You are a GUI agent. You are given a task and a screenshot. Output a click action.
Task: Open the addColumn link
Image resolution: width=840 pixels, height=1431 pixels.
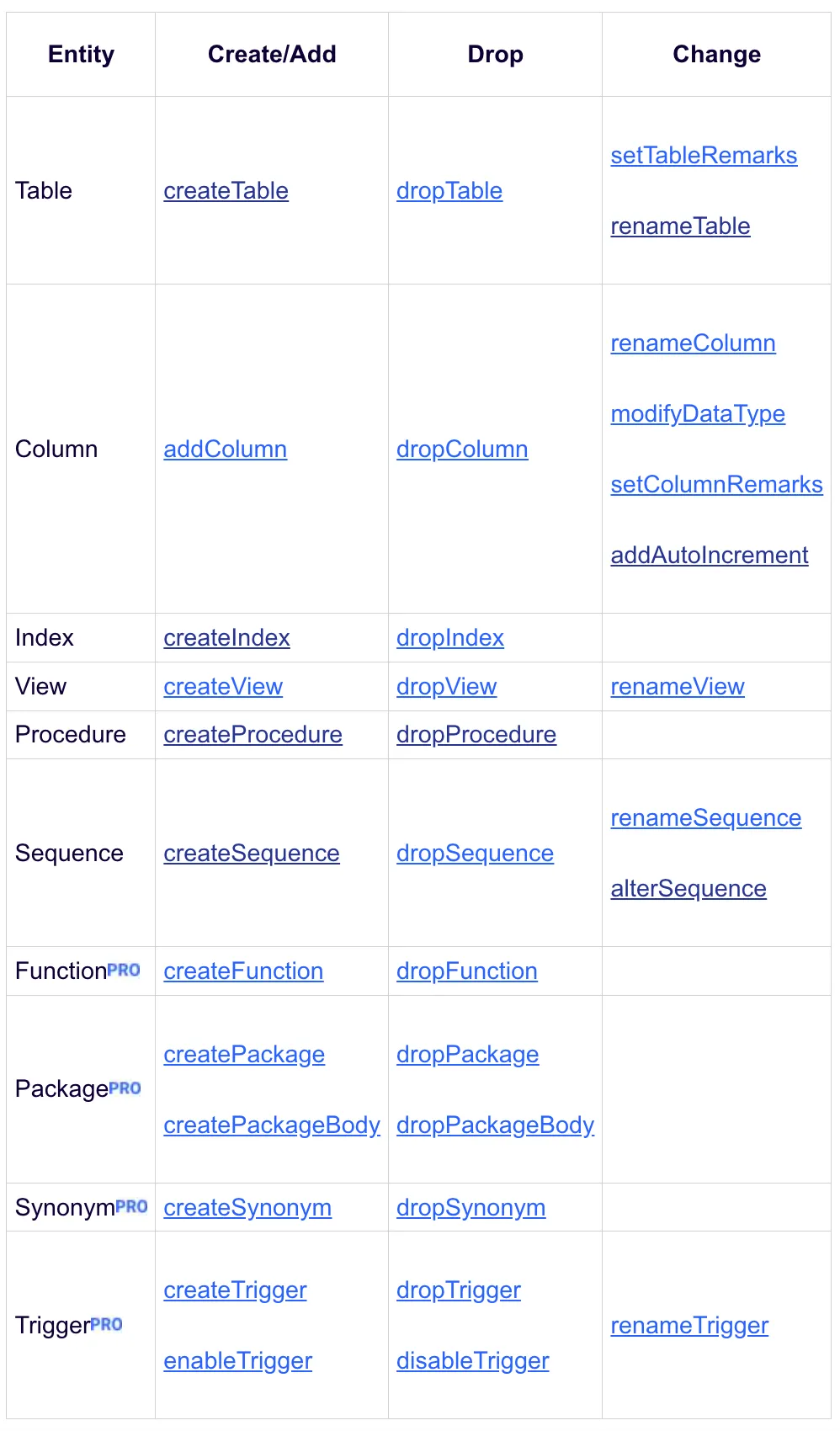point(225,450)
